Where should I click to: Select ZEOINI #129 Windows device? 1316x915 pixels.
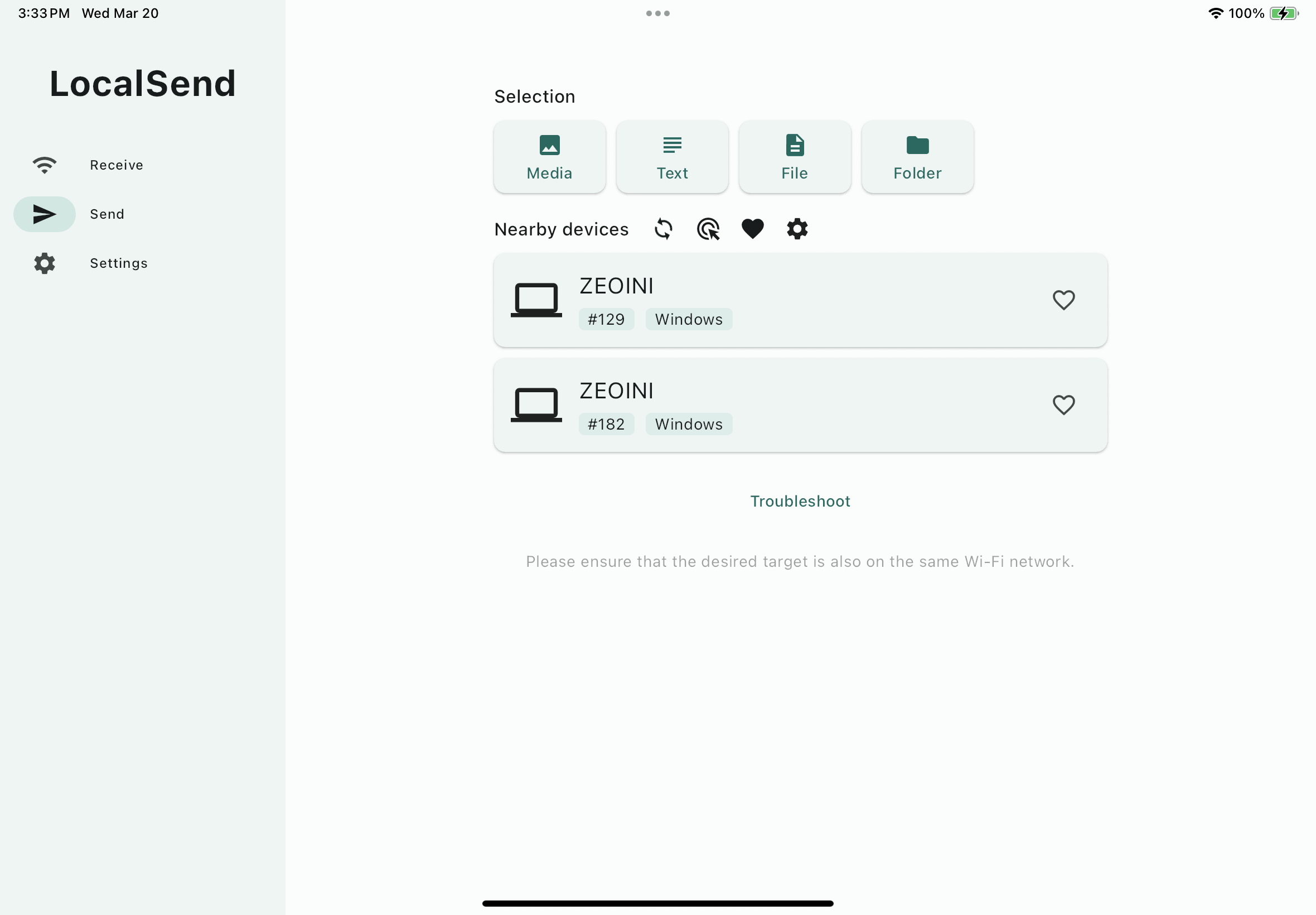click(800, 300)
